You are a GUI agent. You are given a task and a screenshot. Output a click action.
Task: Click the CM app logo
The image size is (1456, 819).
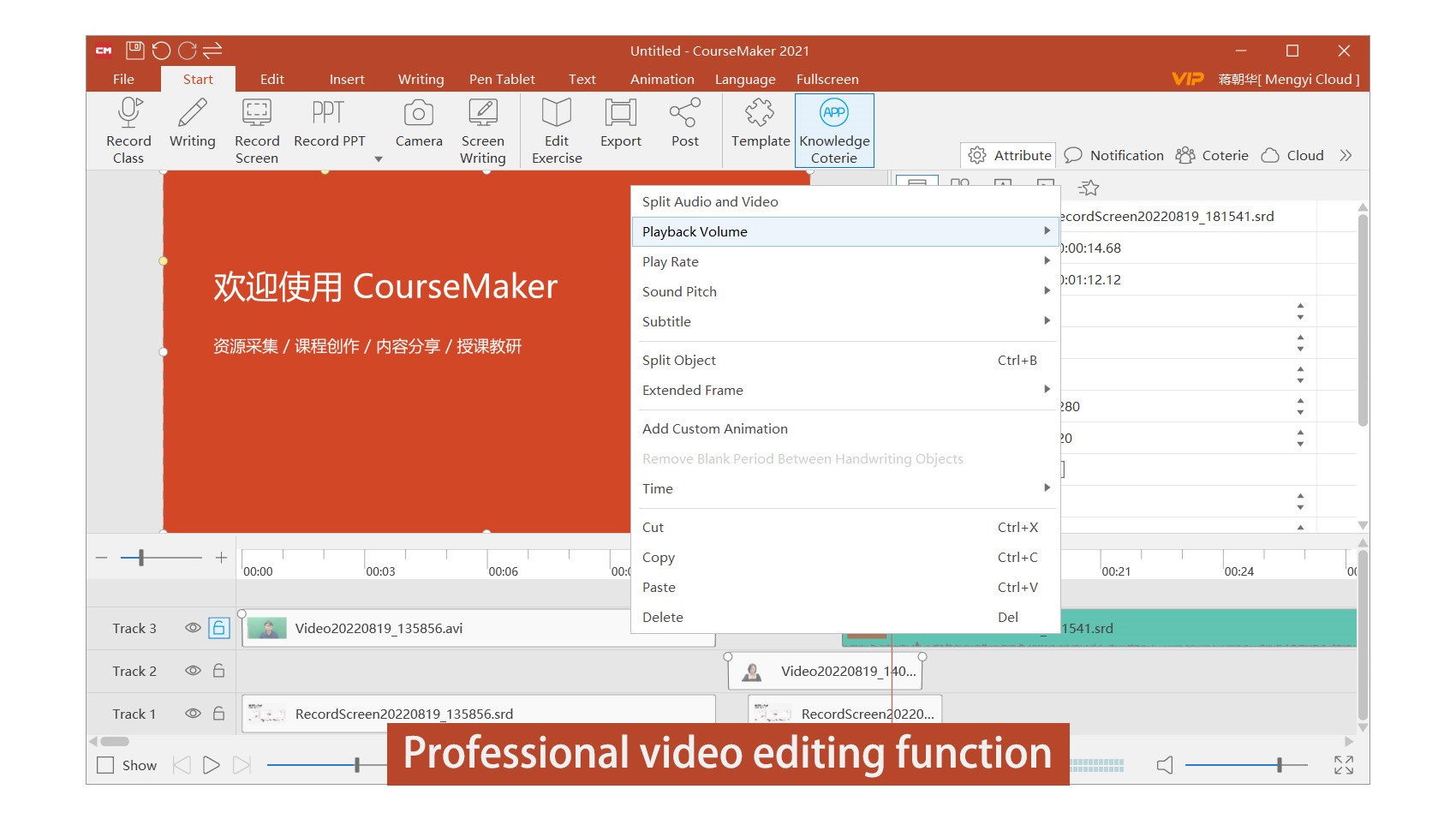tap(104, 51)
